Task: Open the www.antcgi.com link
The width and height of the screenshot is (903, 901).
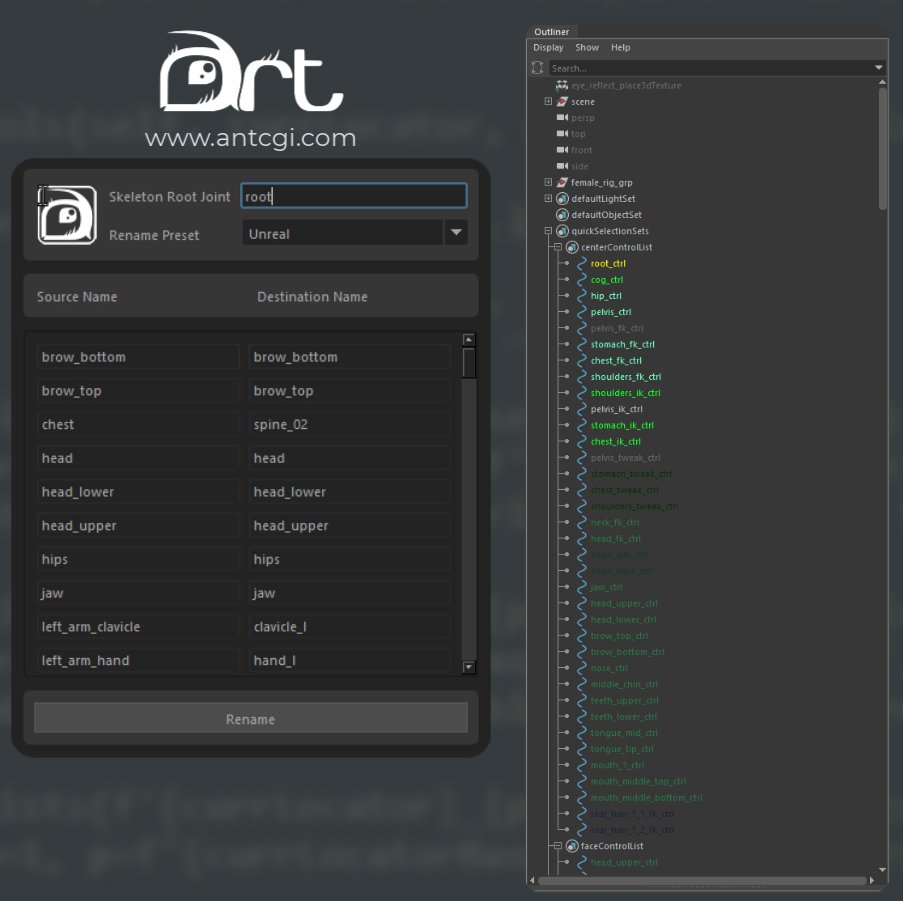Action: [251, 138]
